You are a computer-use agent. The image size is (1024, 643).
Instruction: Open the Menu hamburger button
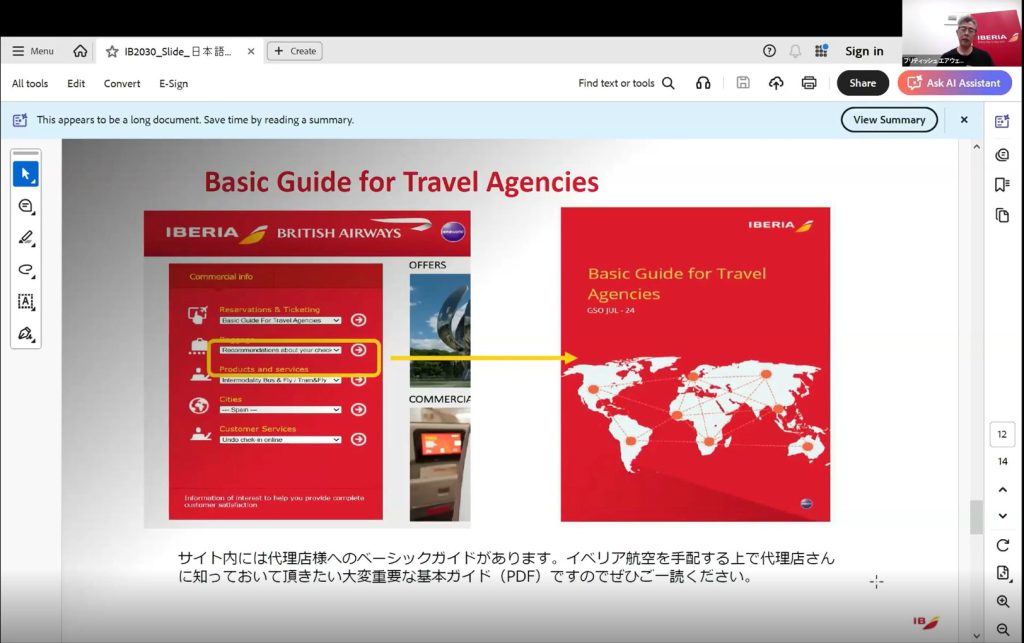coord(32,51)
